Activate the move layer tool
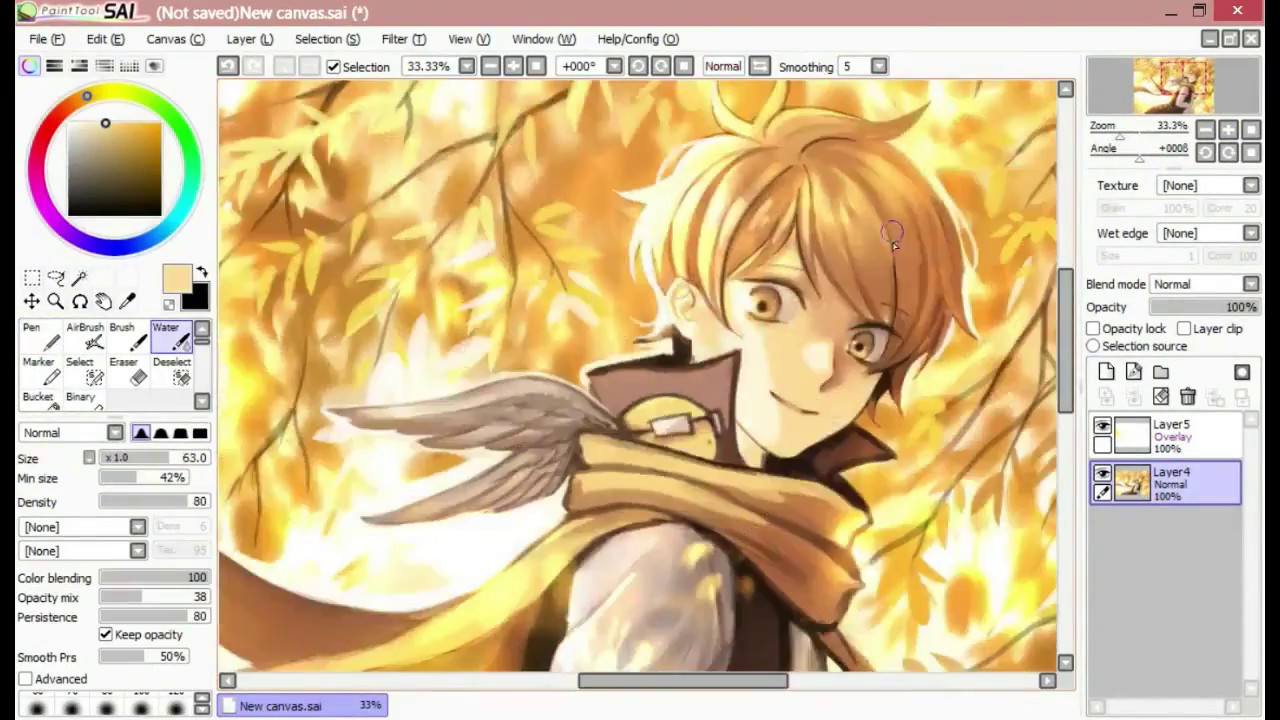This screenshot has height=720, width=1280. tap(32, 301)
